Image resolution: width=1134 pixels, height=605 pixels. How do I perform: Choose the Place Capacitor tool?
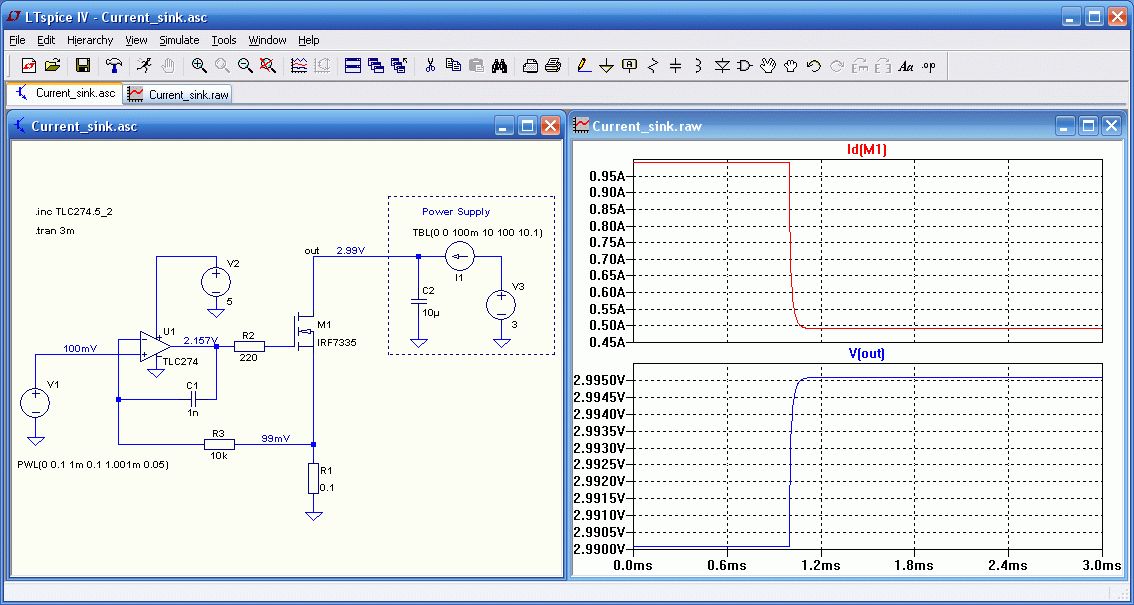(x=675, y=66)
